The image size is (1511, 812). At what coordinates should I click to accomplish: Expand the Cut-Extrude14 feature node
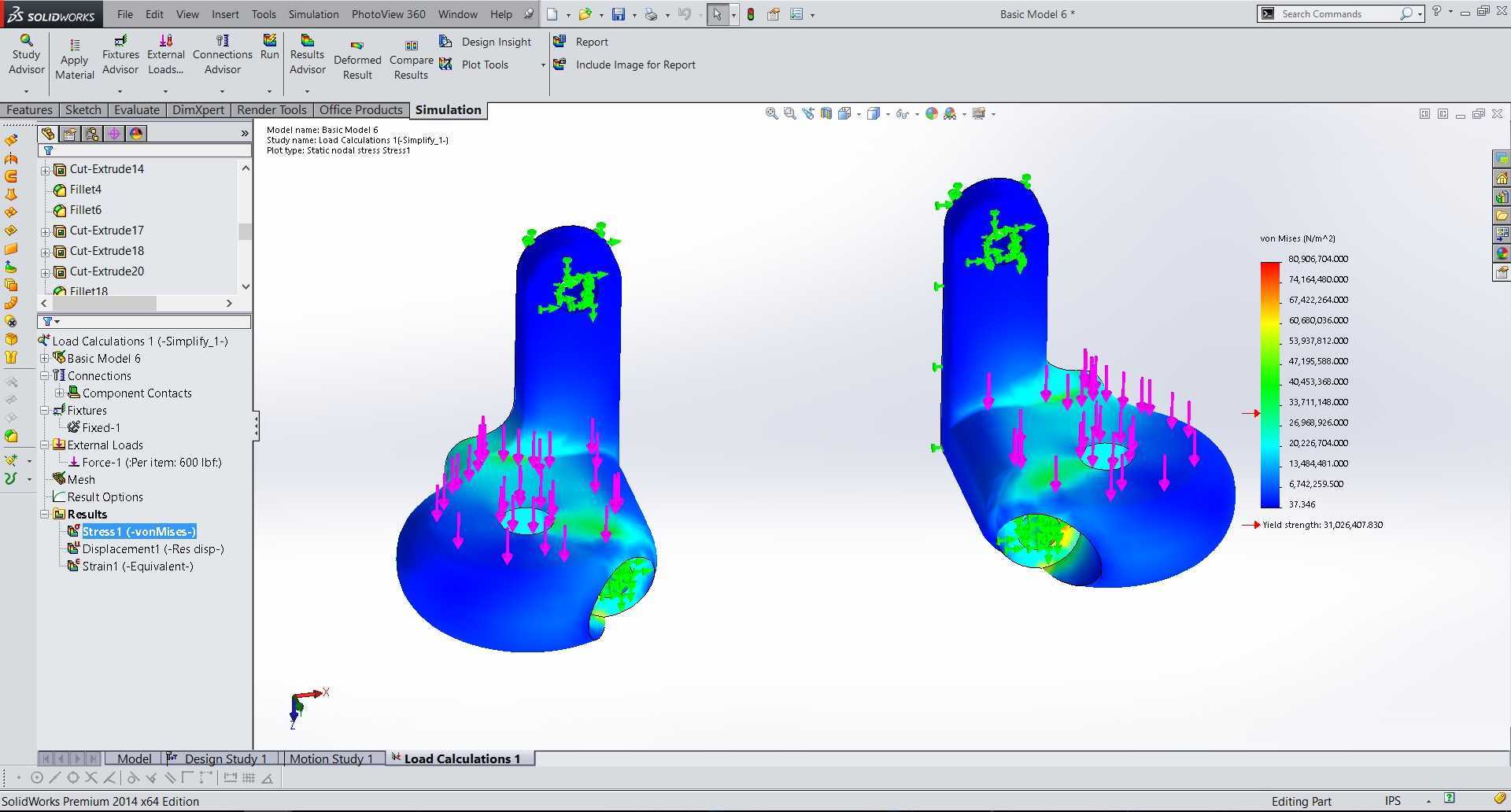point(46,170)
